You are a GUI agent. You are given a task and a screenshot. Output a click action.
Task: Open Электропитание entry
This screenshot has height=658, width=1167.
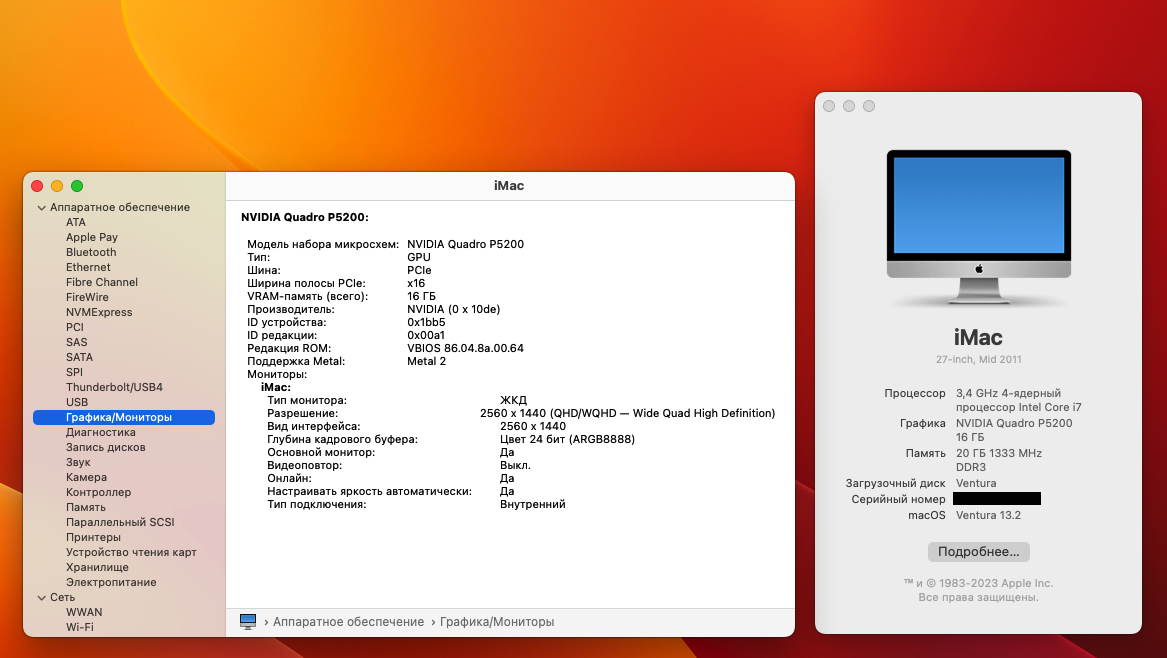click(111, 582)
